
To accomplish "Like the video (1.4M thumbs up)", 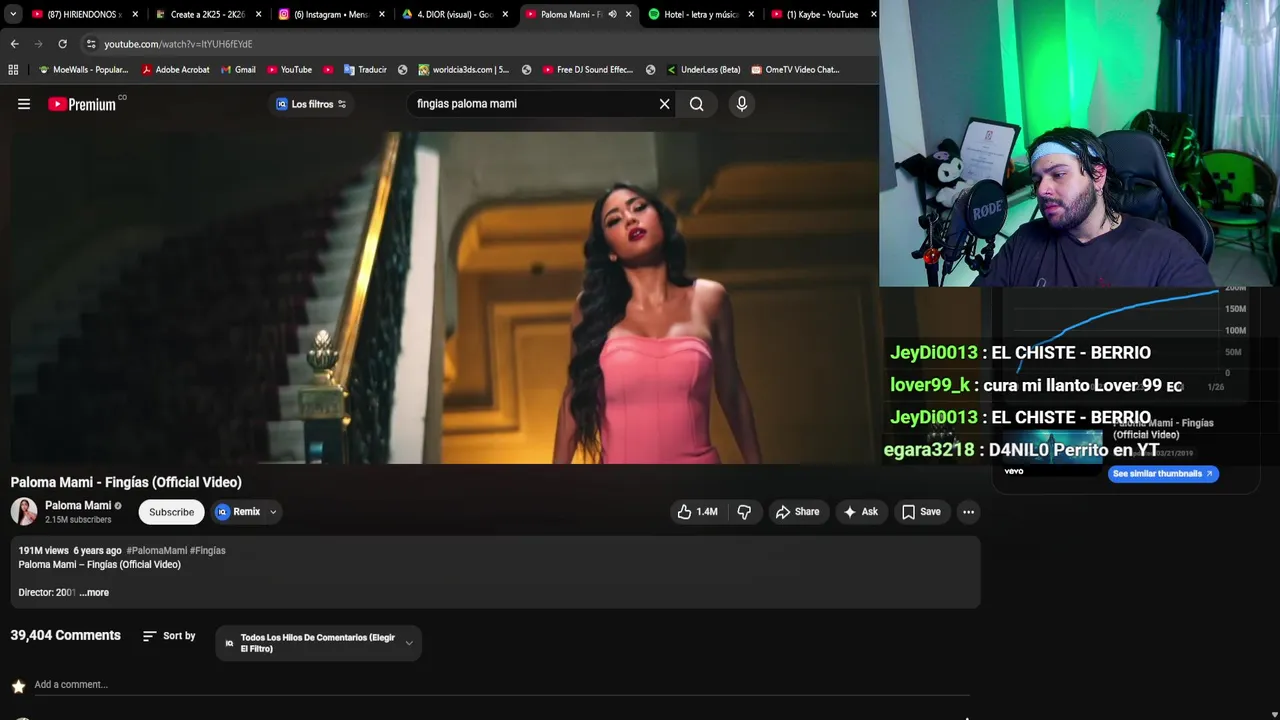I will [698, 512].
